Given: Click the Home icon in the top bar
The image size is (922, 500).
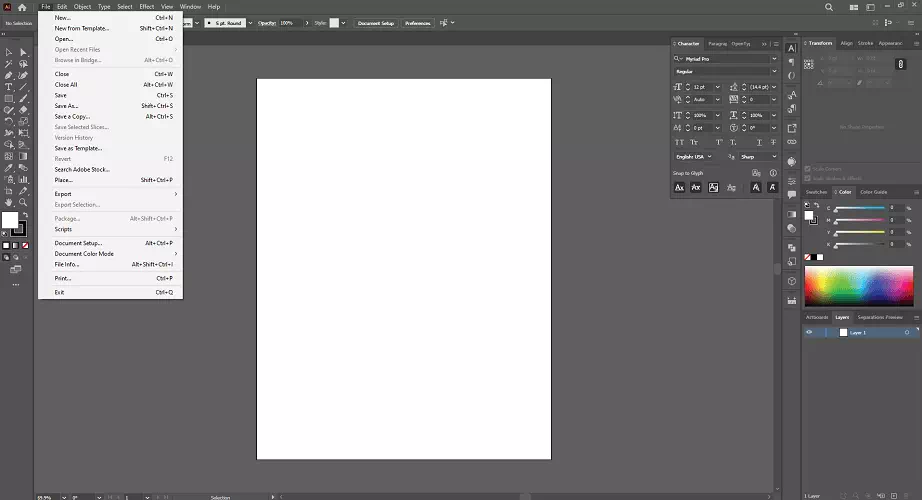Looking at the screenshot, I should 22,7.
